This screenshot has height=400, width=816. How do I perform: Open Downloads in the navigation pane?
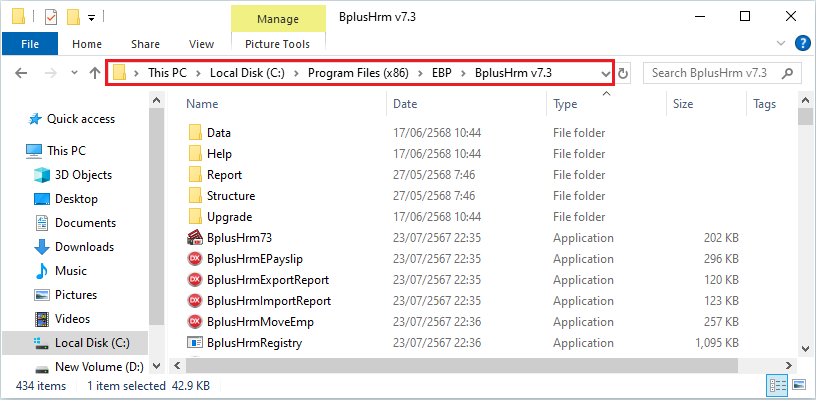coord(85,247)
